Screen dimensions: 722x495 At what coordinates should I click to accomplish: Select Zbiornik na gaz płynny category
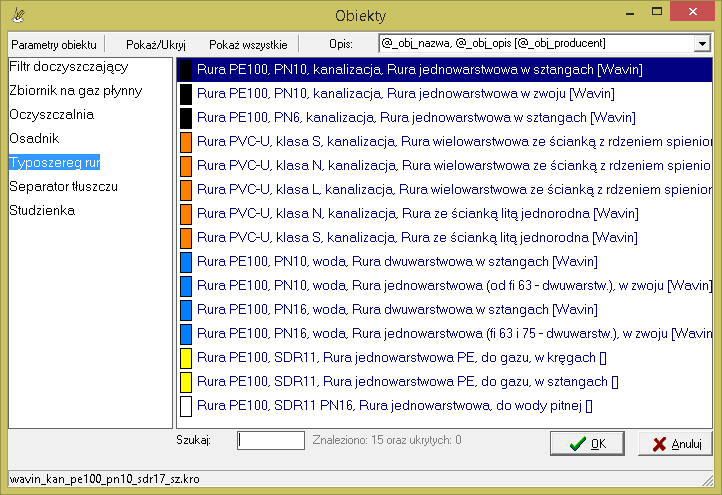[x=76, y=91]
